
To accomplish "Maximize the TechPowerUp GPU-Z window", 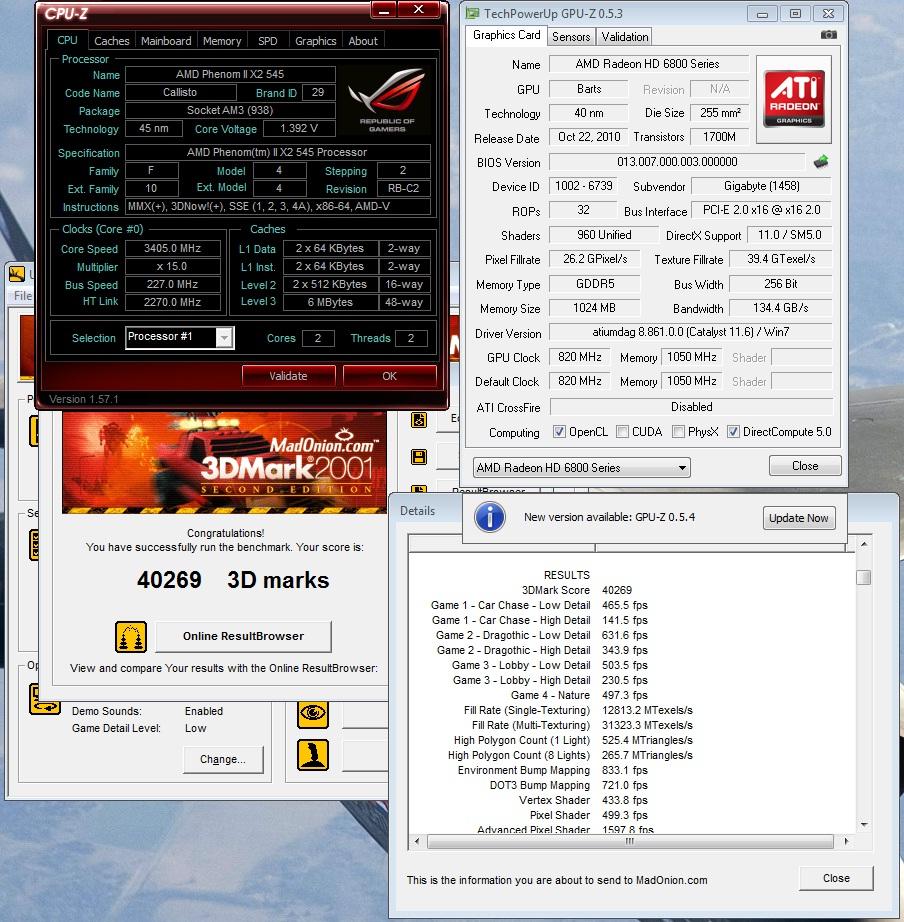I will (x=795, y=14).
